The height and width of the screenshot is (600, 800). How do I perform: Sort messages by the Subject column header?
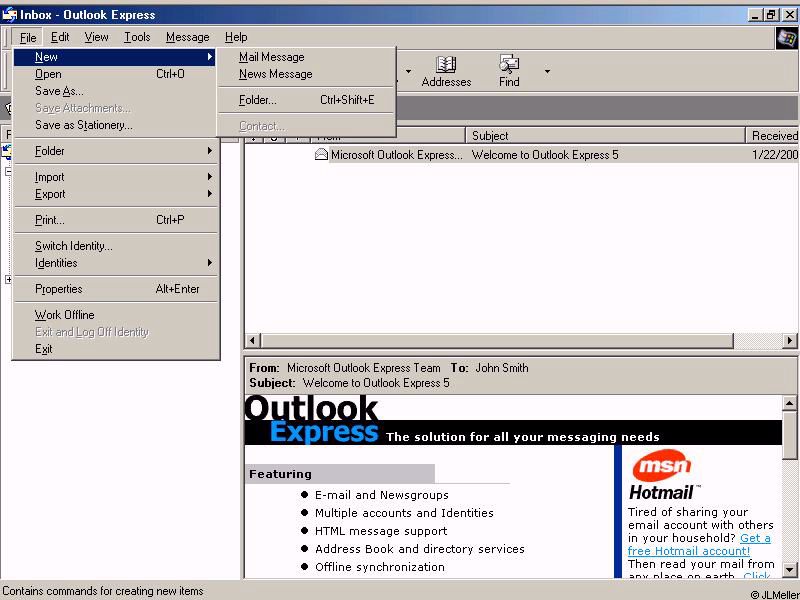[x=605, y=135]
